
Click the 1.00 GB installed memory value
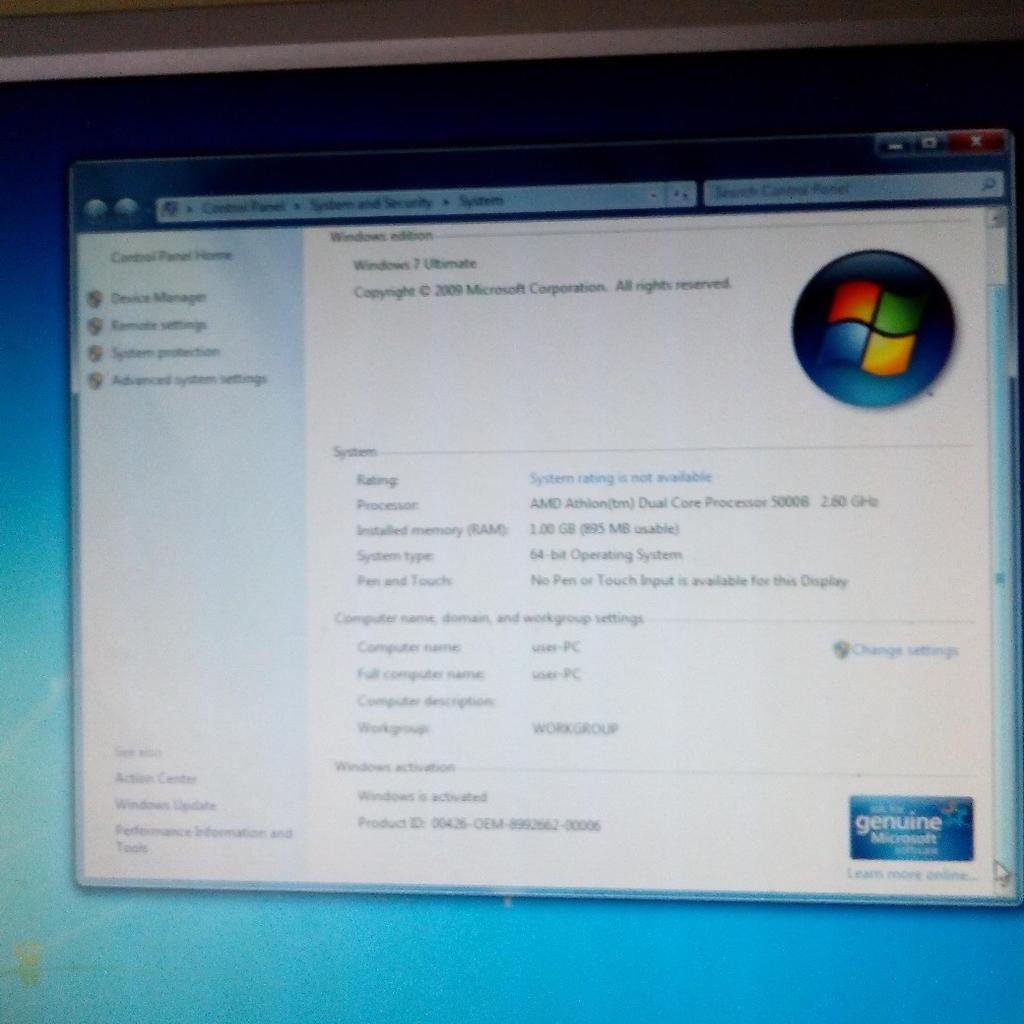tap(604, 528)
